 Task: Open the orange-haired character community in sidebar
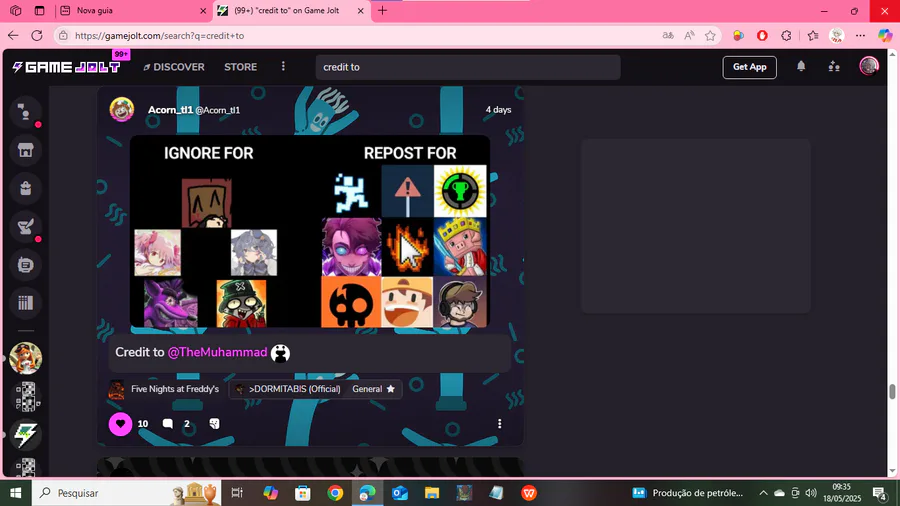25,358
